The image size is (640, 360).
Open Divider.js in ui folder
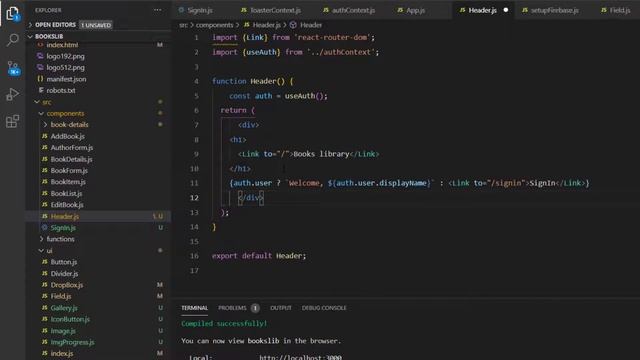click(x=64, y=273)
